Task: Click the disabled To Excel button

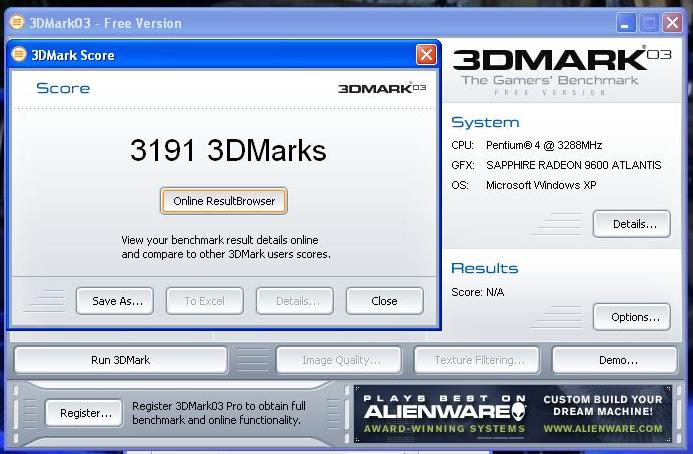Action: [205, 301]
